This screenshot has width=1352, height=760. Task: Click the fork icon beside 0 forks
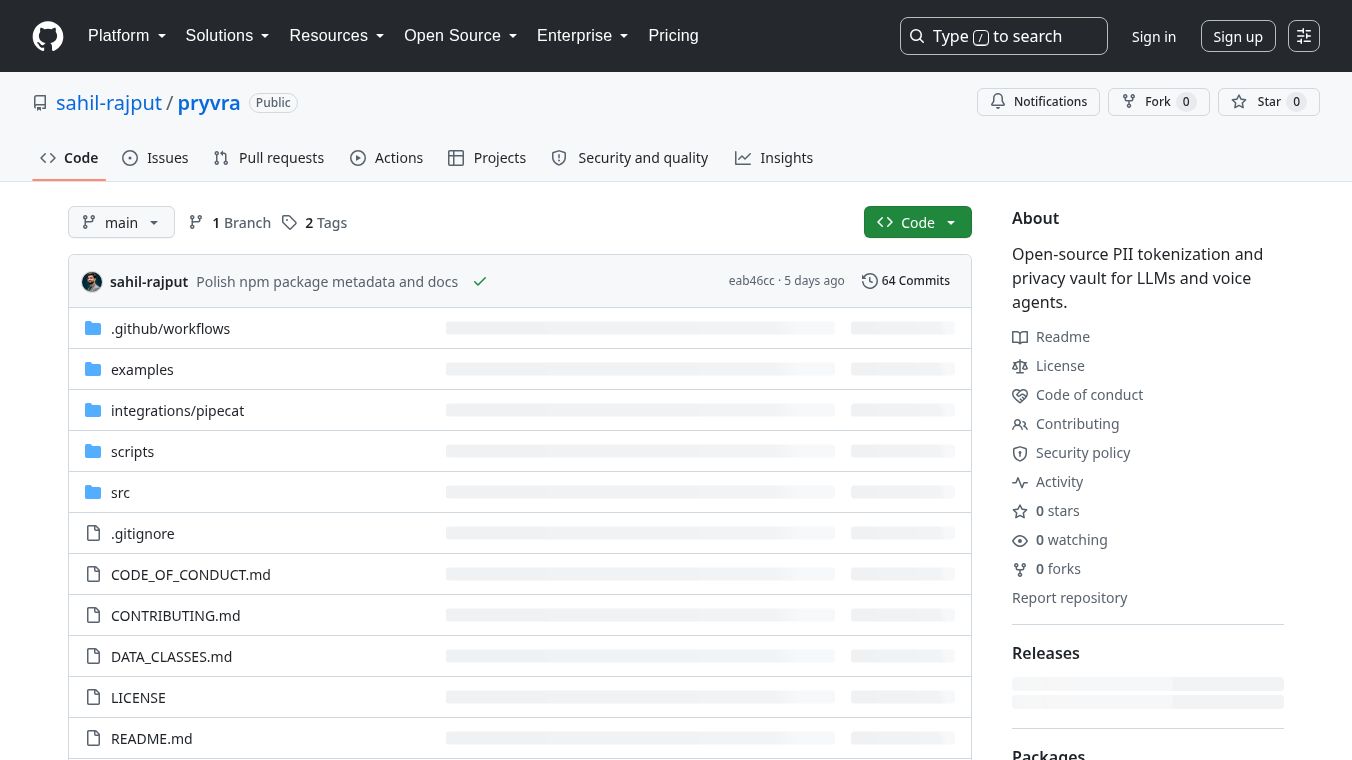coord(1020,569)
